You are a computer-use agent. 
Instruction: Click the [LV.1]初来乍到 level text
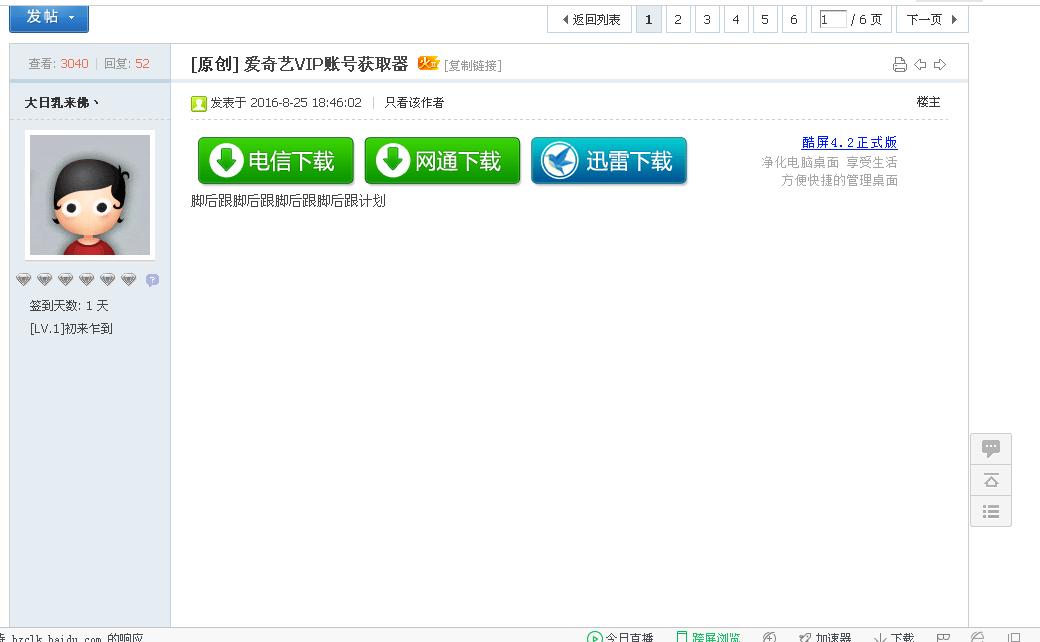pyautogui.click(x=71, y=328)
